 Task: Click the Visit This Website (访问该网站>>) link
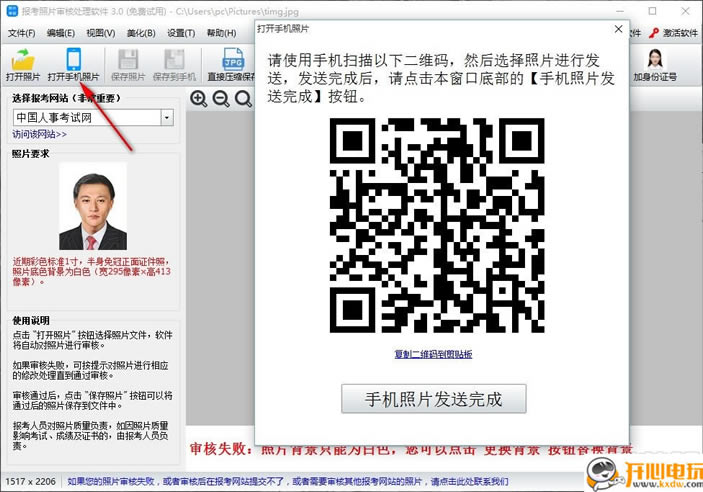(39, 134)
